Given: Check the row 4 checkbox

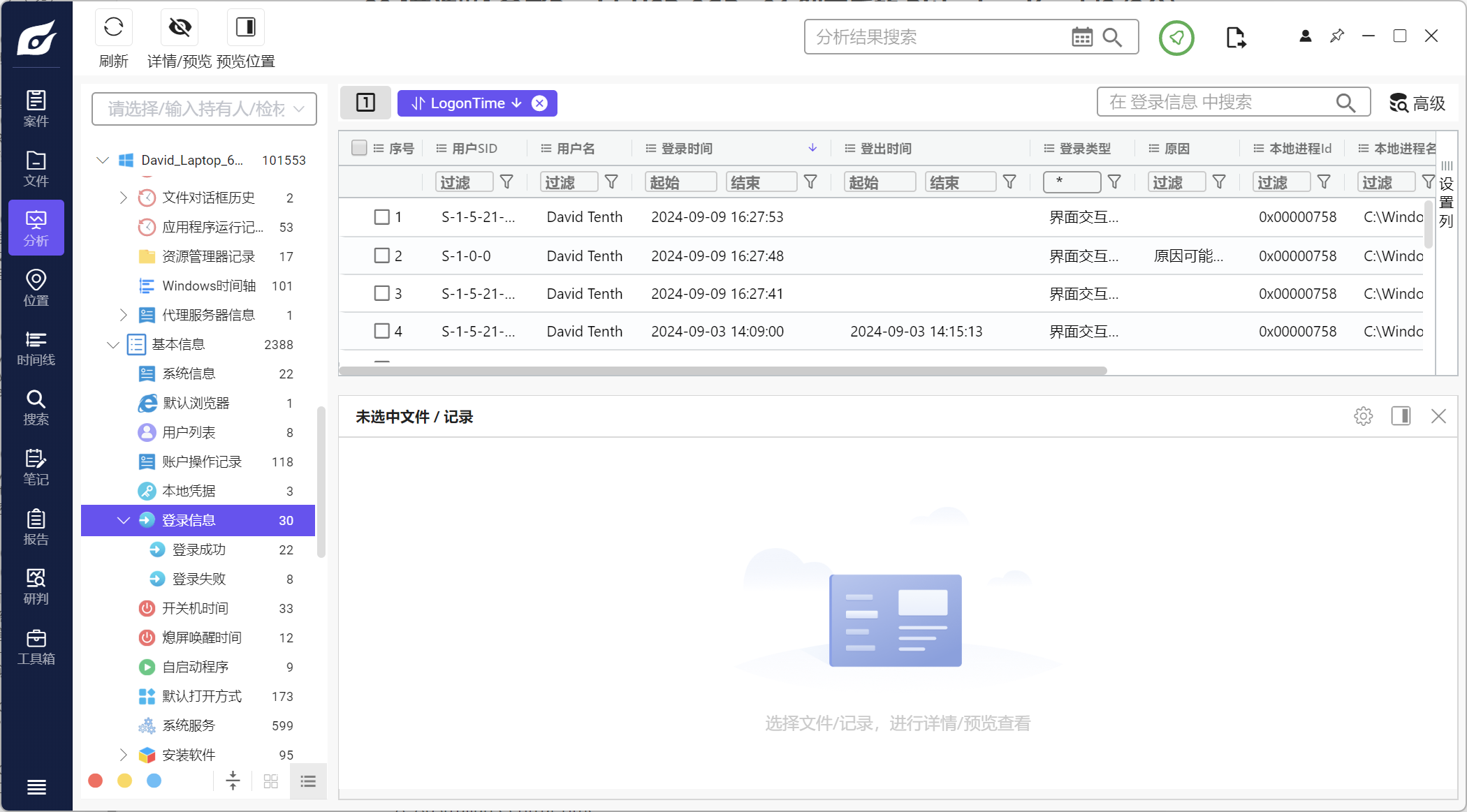Looking at the screenshot, I should coord(381,331).
